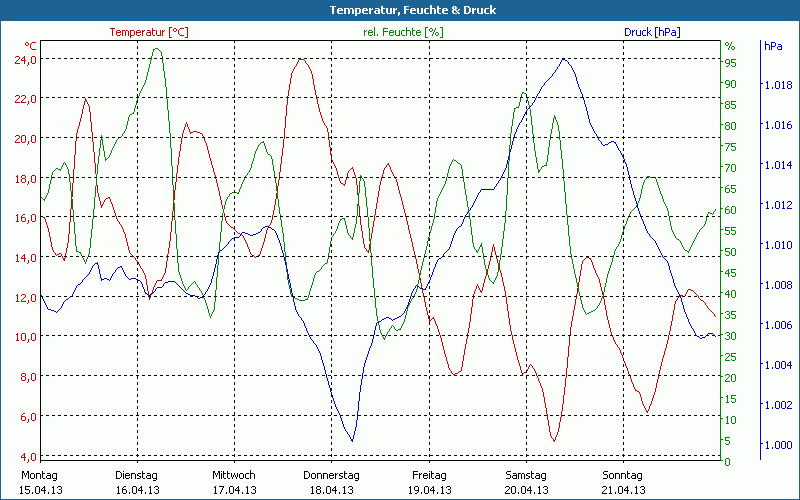Click the '65' humidity axis value
Viewport: 800px width, 500px height.
(x=731, y=189)
